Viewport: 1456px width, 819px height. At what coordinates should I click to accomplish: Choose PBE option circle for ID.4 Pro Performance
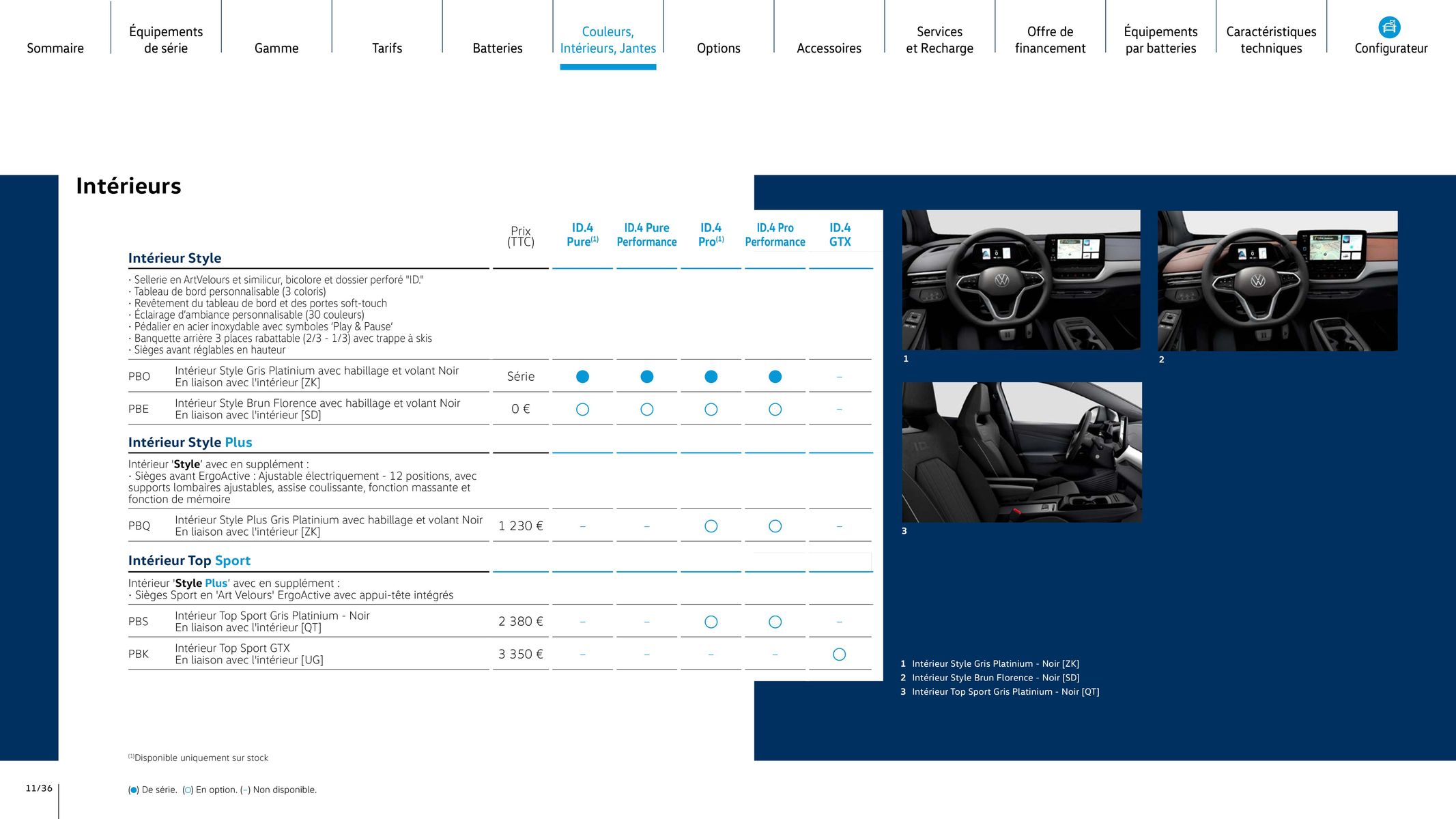click(x=775, y=409)
